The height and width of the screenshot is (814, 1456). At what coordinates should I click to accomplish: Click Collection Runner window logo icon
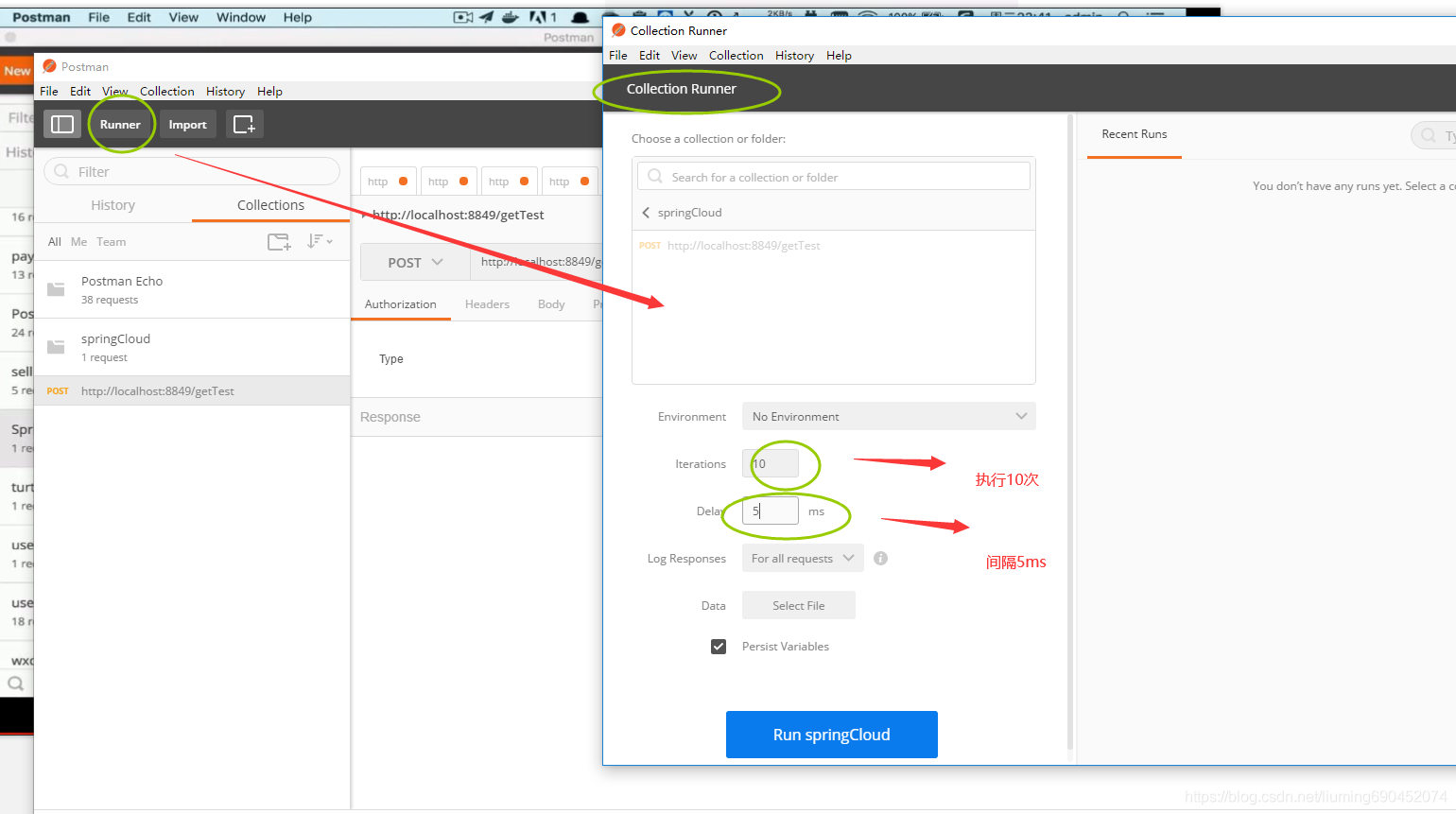618,30
